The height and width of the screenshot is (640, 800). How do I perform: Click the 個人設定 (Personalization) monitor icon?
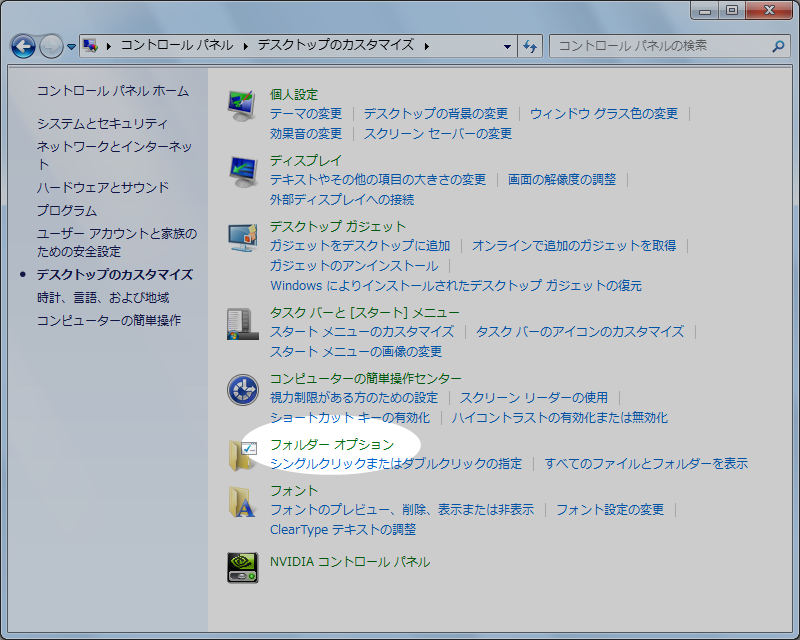(243, 104)
